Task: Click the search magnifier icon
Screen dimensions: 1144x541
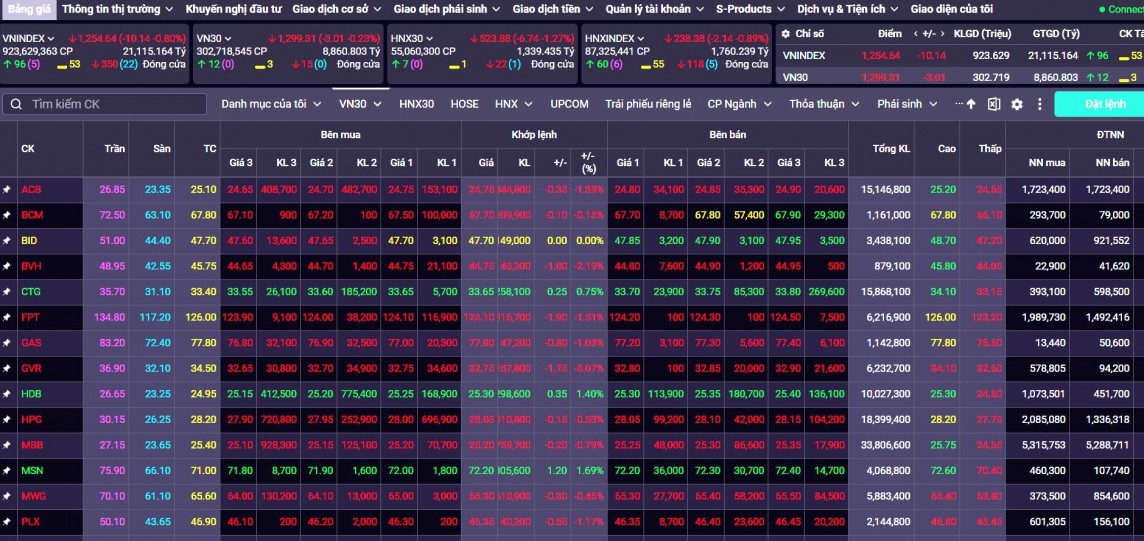Action: [x=16, y=104]
